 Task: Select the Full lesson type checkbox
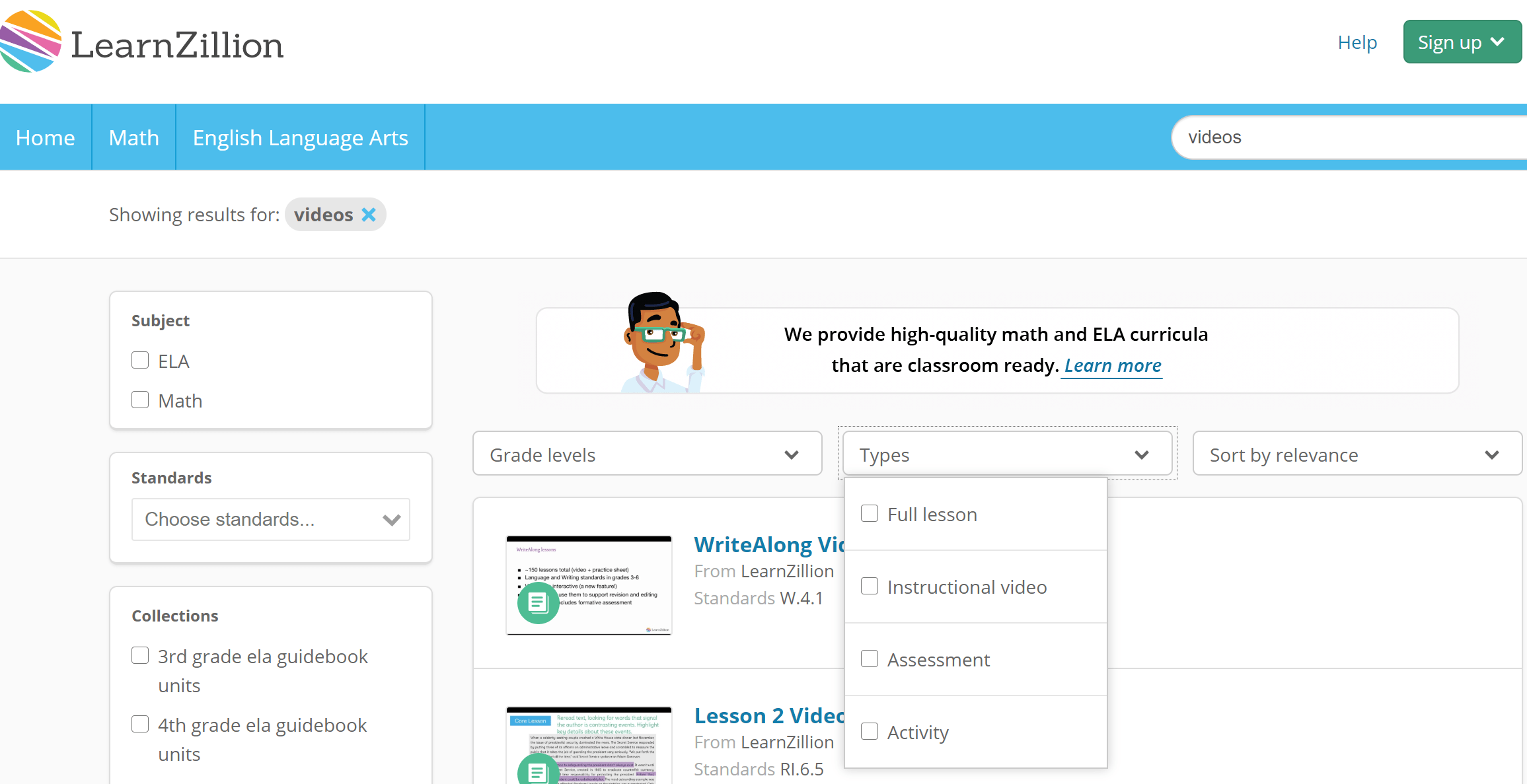click(870, 513)
